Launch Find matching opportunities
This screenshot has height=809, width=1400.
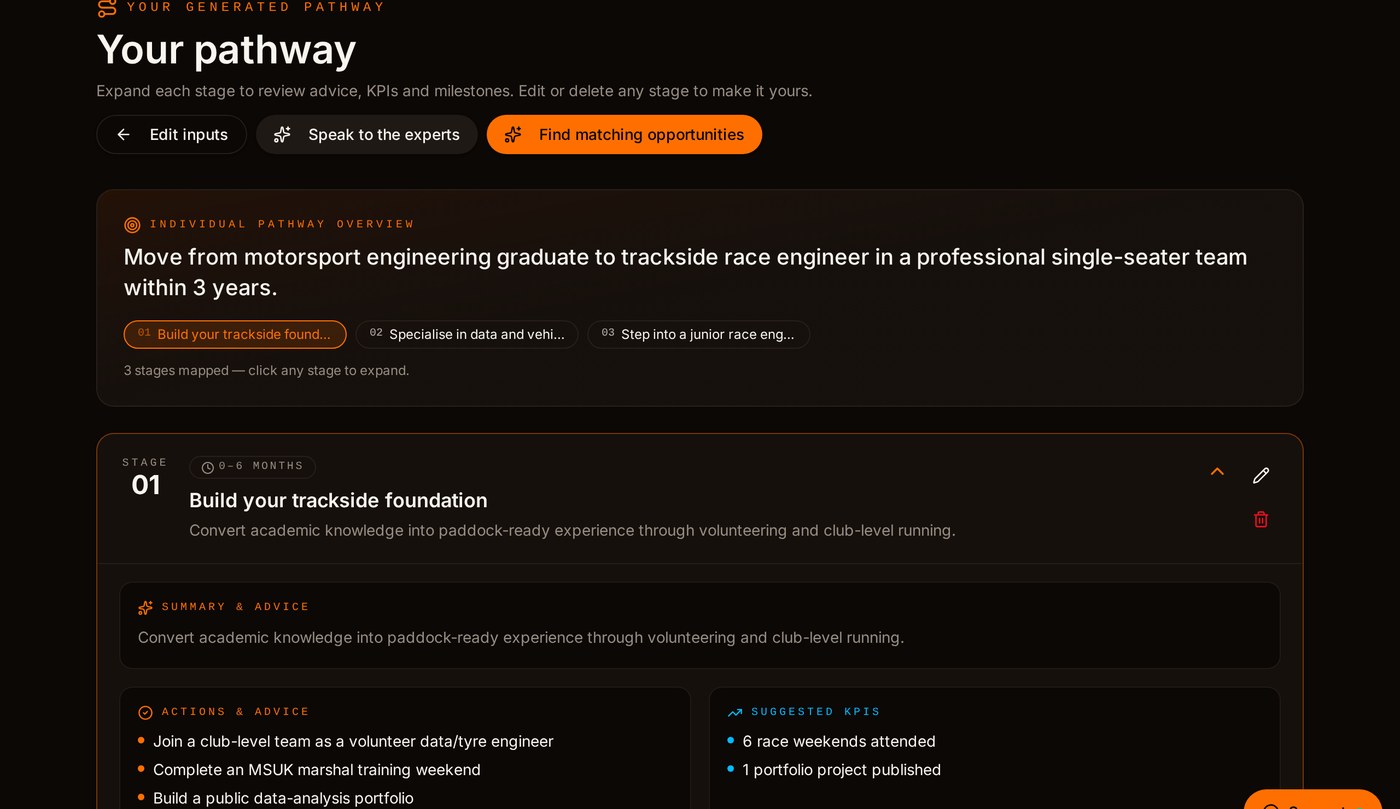tap(624, 134)
